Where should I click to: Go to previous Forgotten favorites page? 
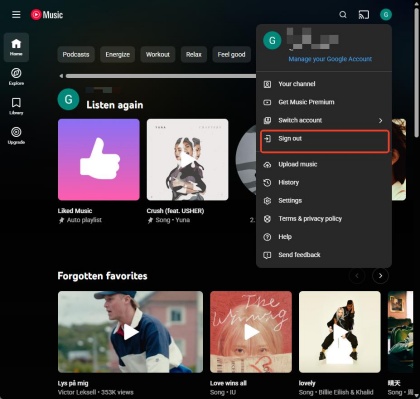[357, 276]
